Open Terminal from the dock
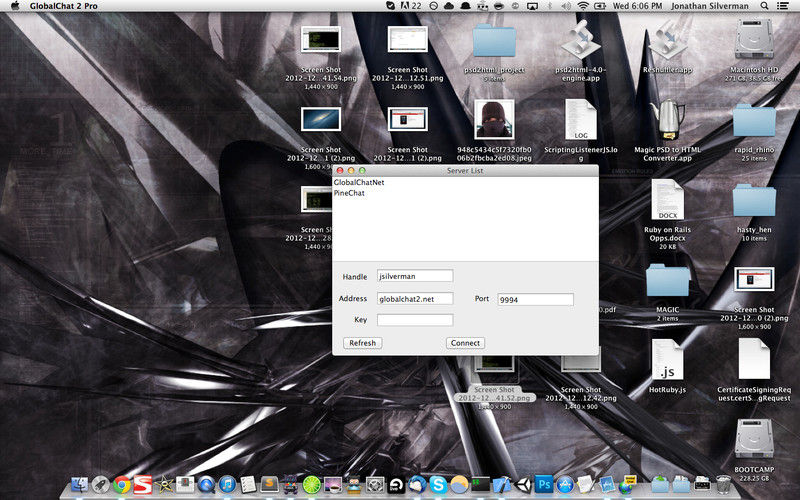This screenshot has height=500, width=800. click(x=481, y=485)
